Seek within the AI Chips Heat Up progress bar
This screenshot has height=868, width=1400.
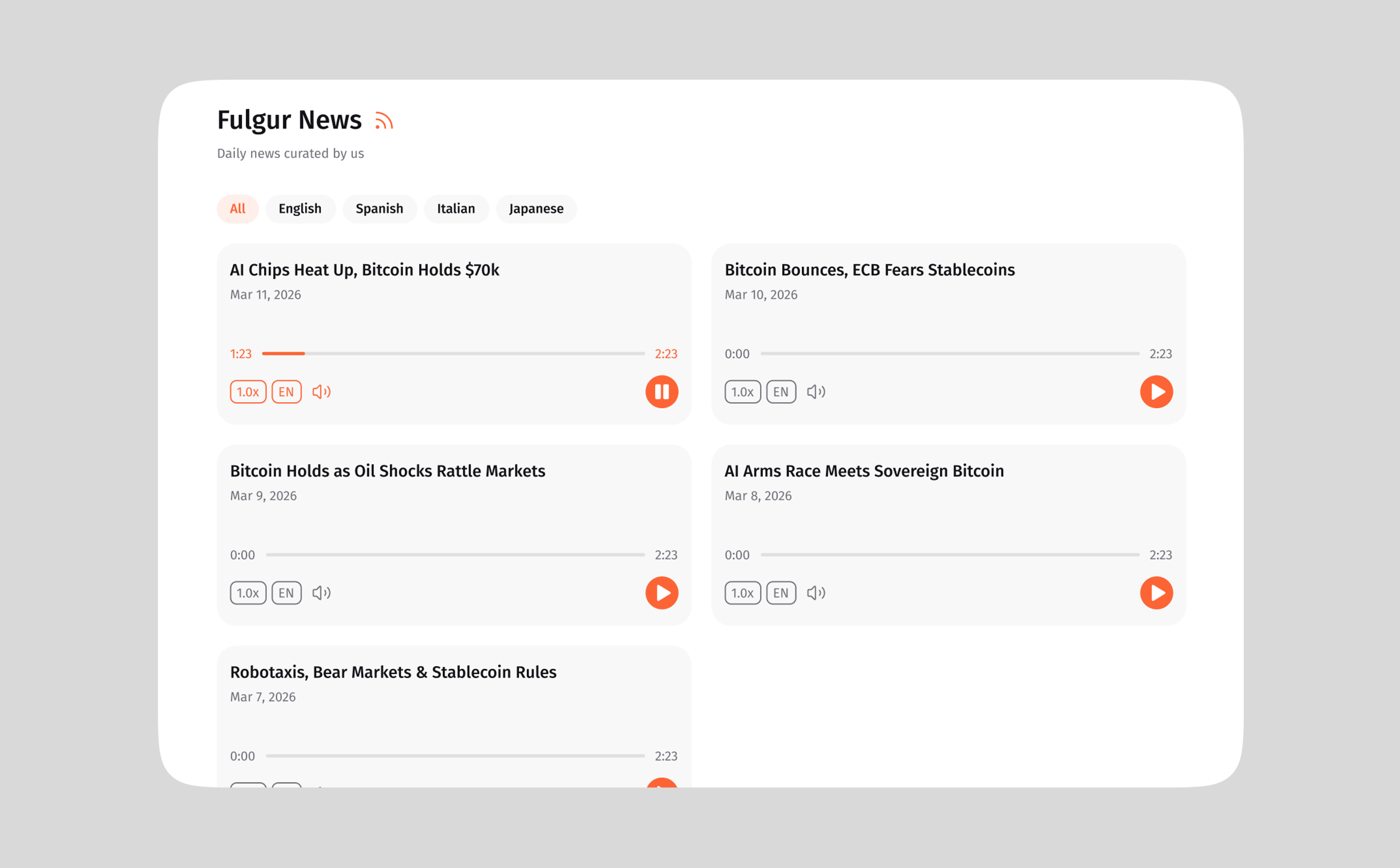(454, 354)
